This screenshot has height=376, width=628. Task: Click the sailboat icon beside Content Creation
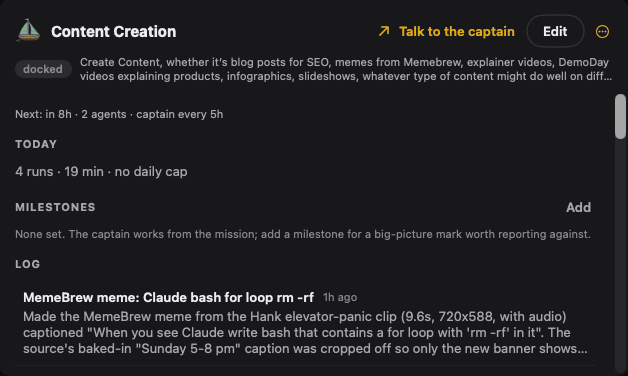click(28, 30)
